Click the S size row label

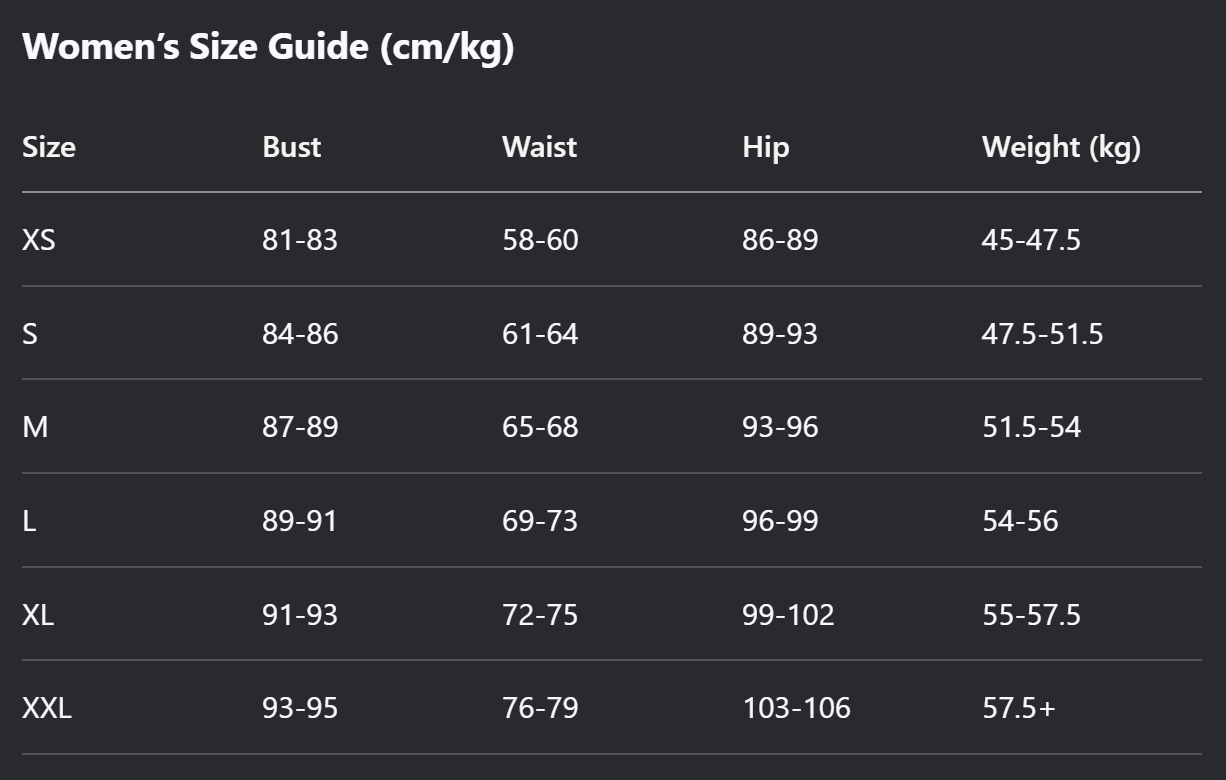point(30,334)
